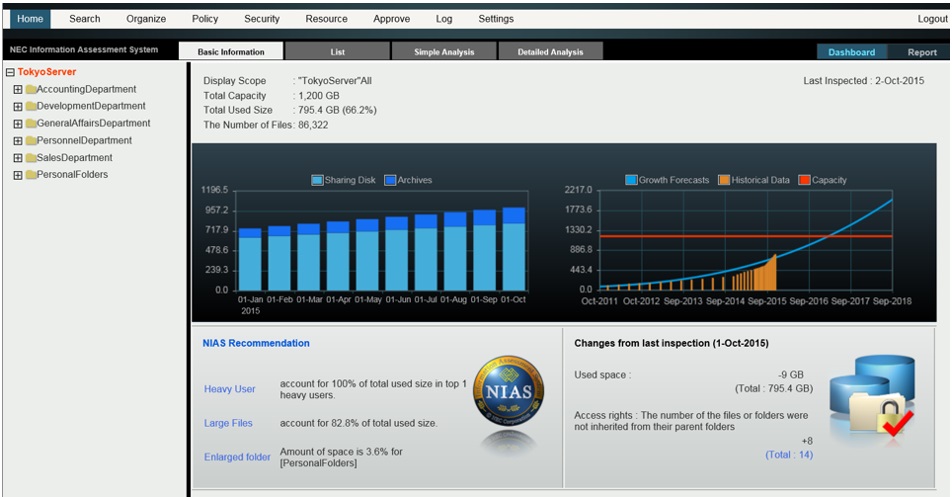
Task: Open the Enlarged folder recommendation link
Action: 237,457
